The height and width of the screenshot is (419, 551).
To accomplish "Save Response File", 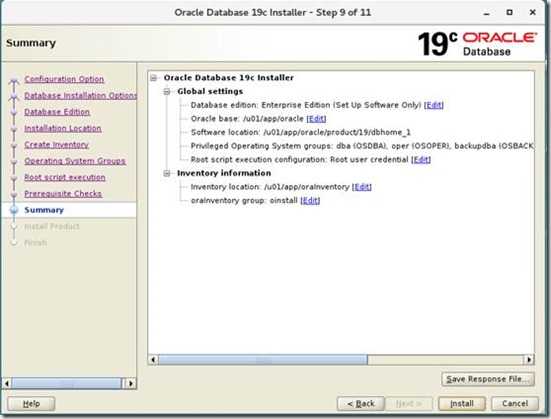I will coord(488,379).
